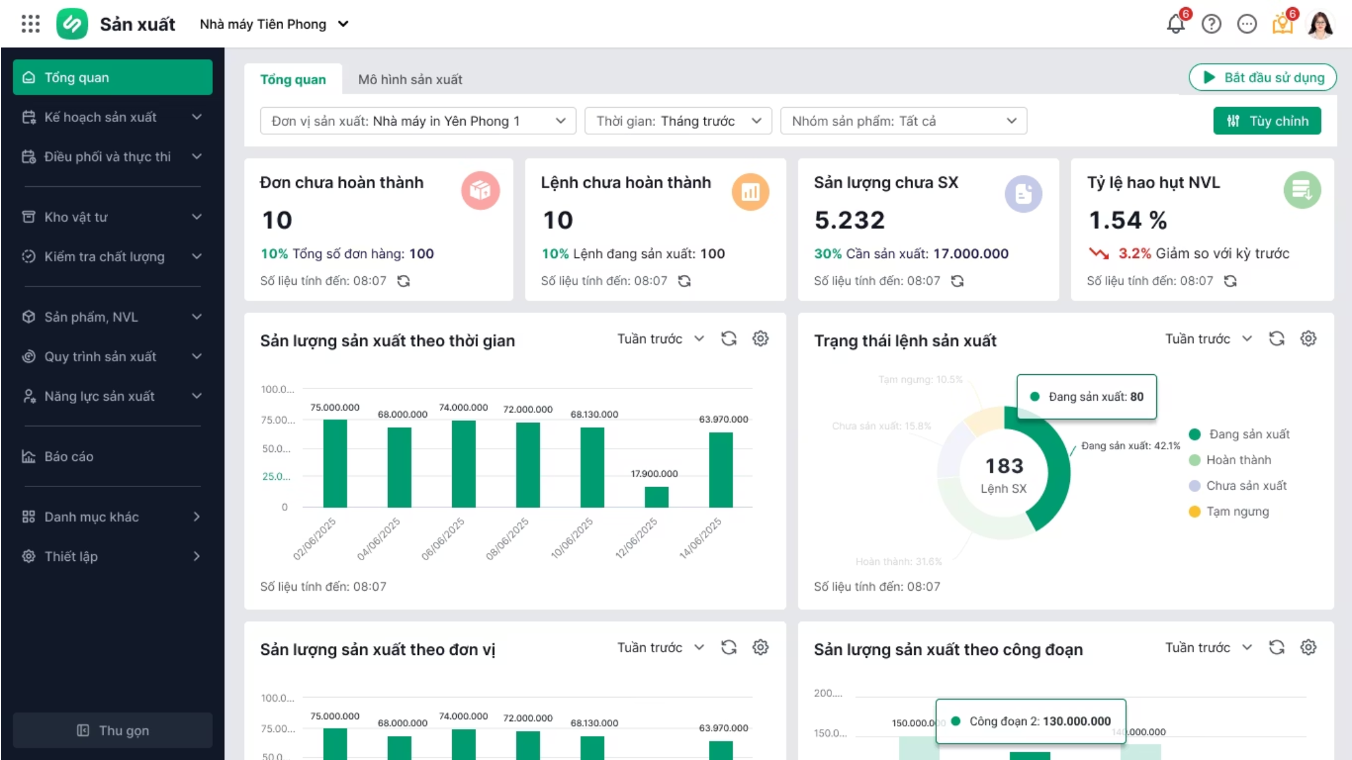Click the Tùy chỉnh button
This screenshot has width=1352, height=760.
[1267, 121]
